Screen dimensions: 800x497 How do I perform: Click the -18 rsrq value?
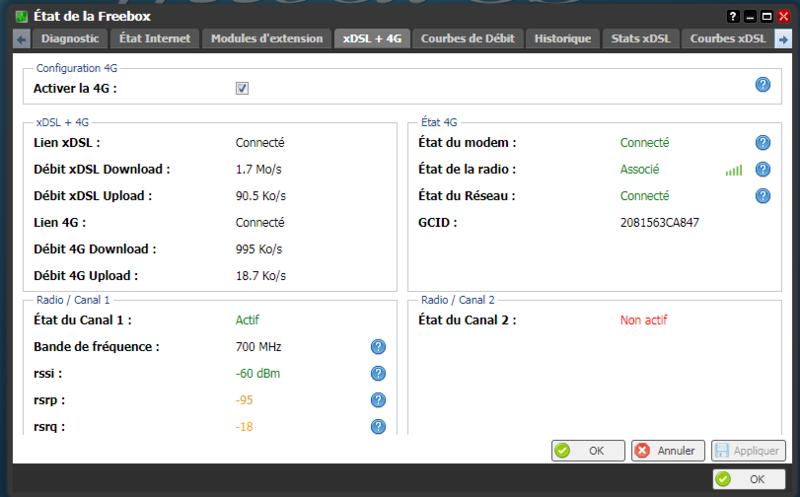244,427
